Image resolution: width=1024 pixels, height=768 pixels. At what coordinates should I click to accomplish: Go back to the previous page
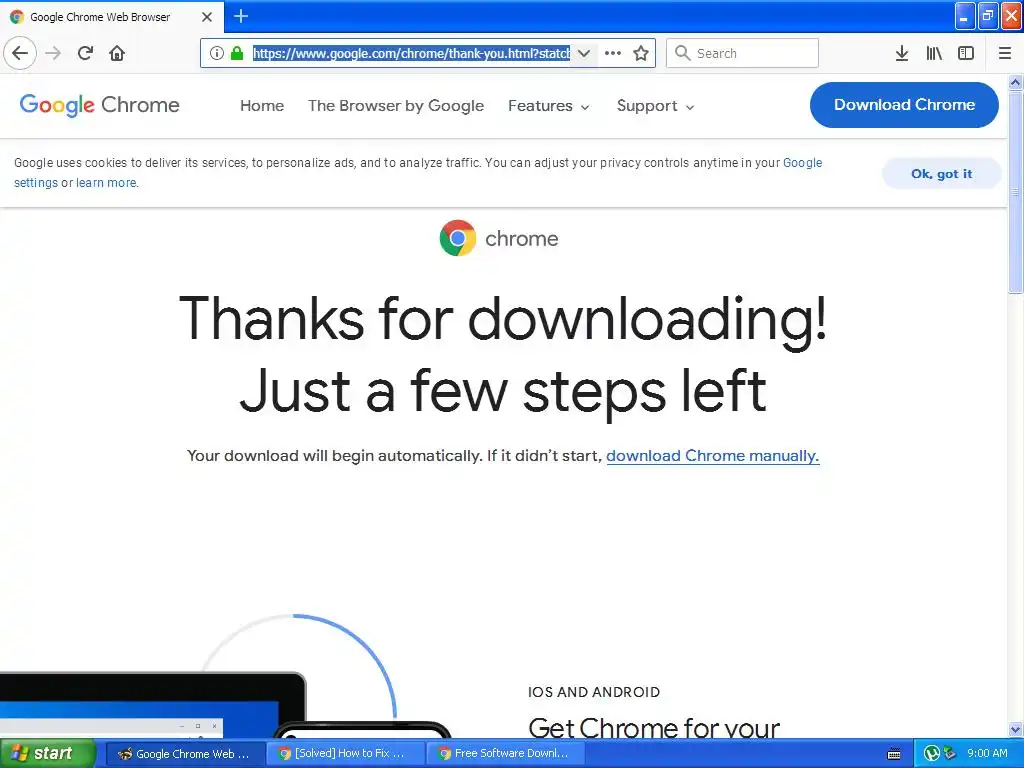(x=20, y=53)
